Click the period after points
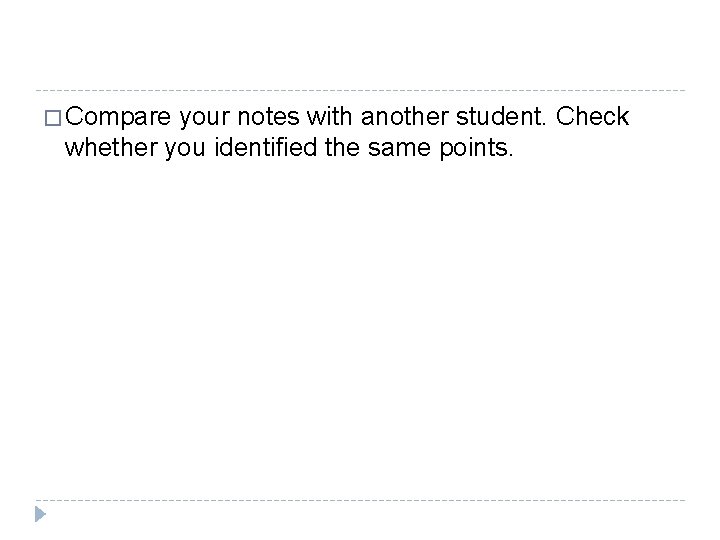Viewport: 720px width, 540px height. [510, 156]
